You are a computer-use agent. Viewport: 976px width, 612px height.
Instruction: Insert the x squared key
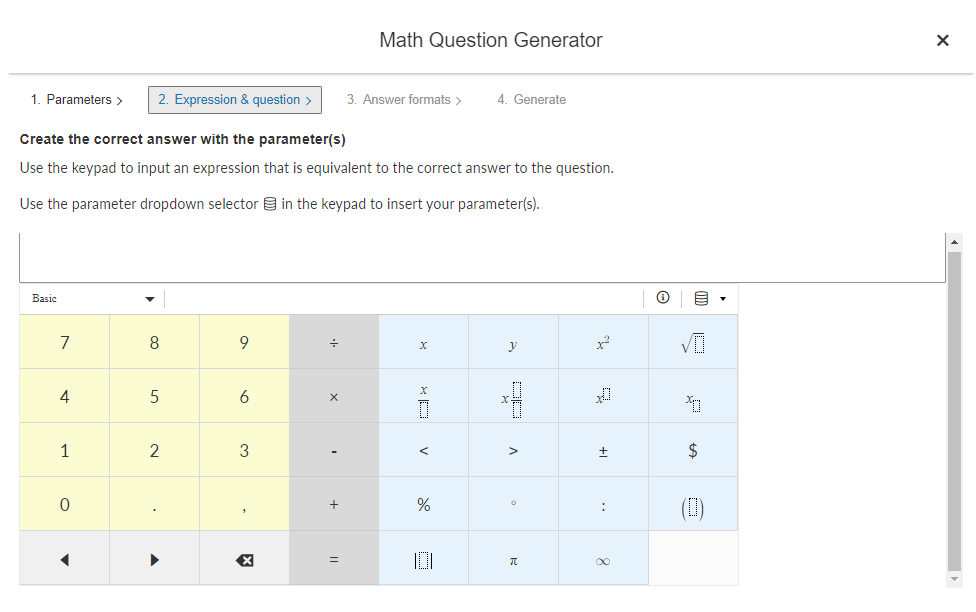[602, 343]
